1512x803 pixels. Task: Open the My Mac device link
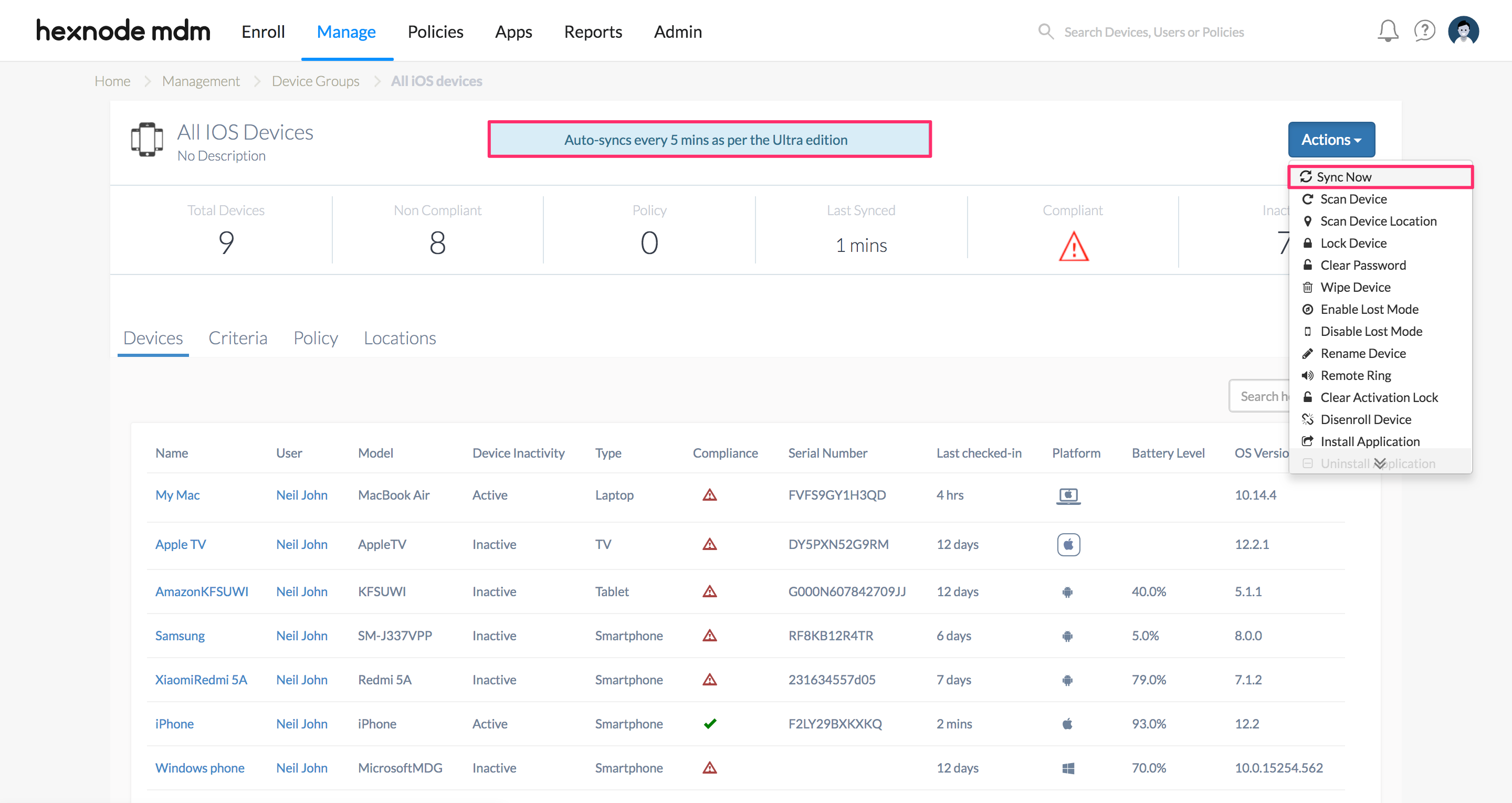click(177, 495)
